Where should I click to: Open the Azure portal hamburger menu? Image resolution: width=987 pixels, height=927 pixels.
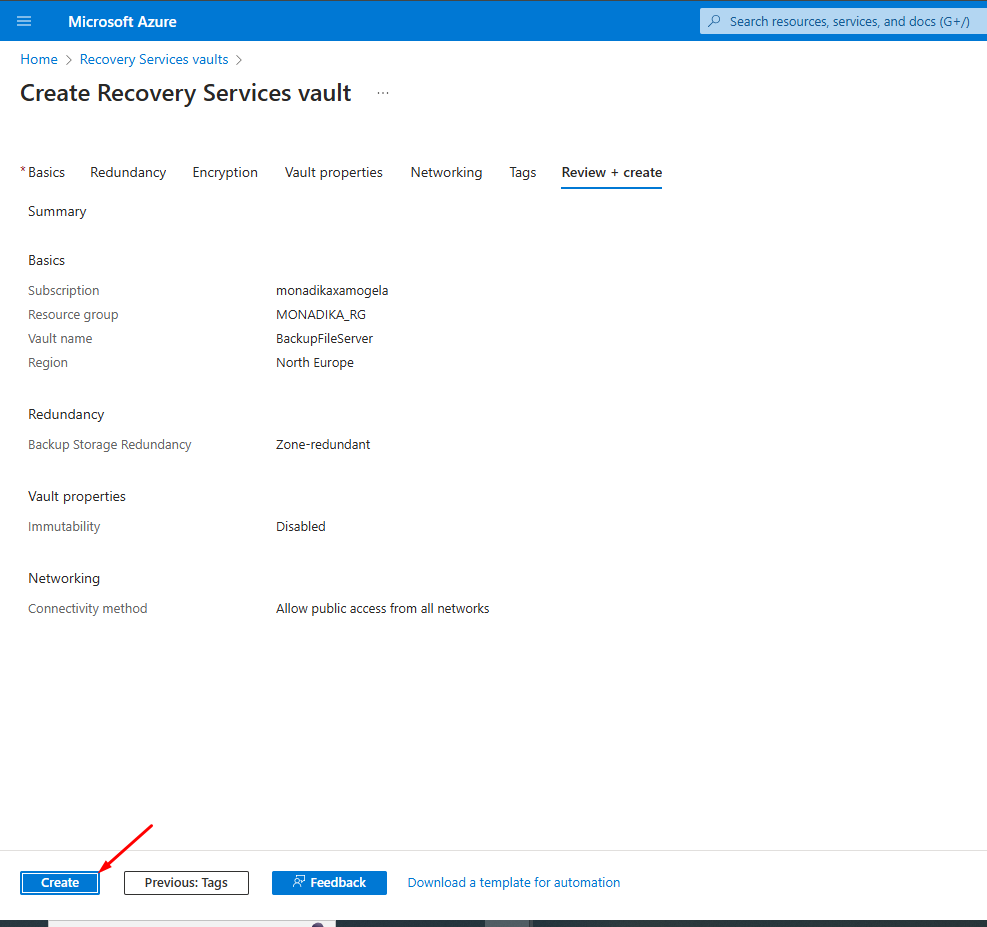[24, 21]
